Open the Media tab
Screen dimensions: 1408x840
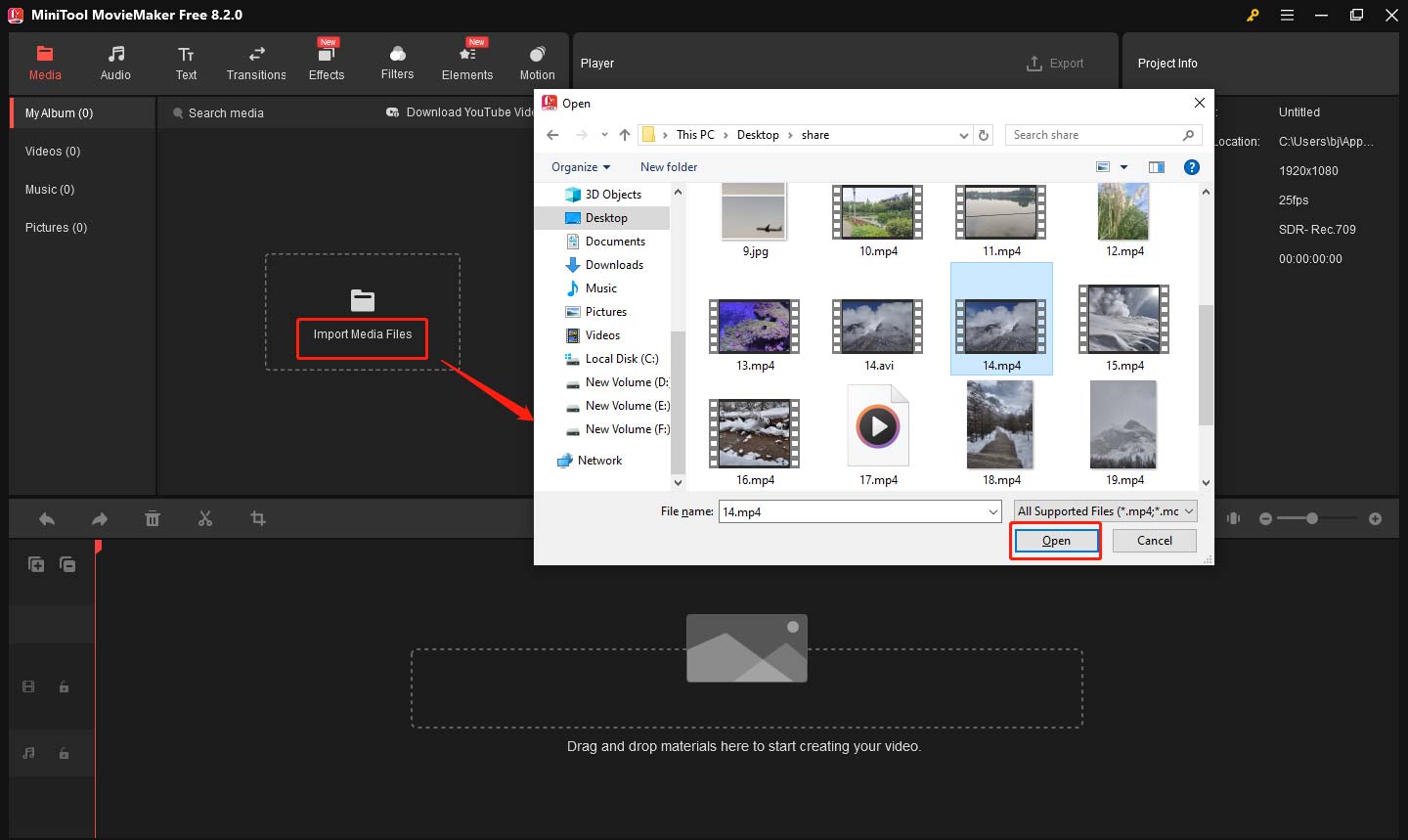(45, 63)
